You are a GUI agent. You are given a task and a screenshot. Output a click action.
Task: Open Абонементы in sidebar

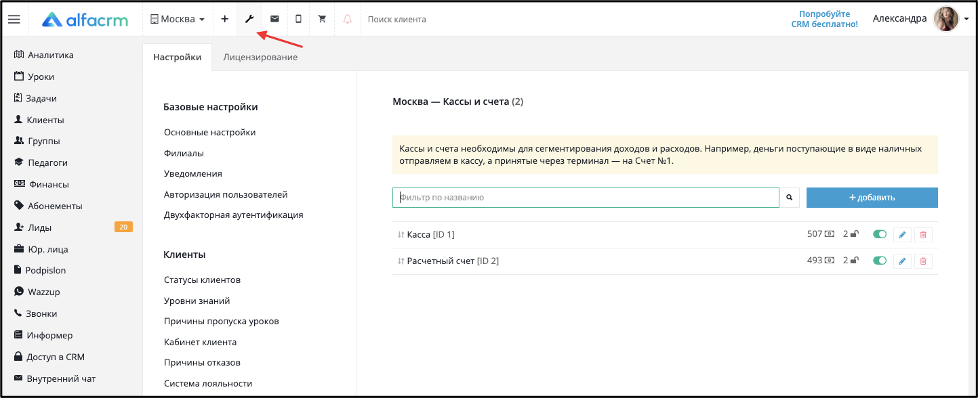coord(47,206)
